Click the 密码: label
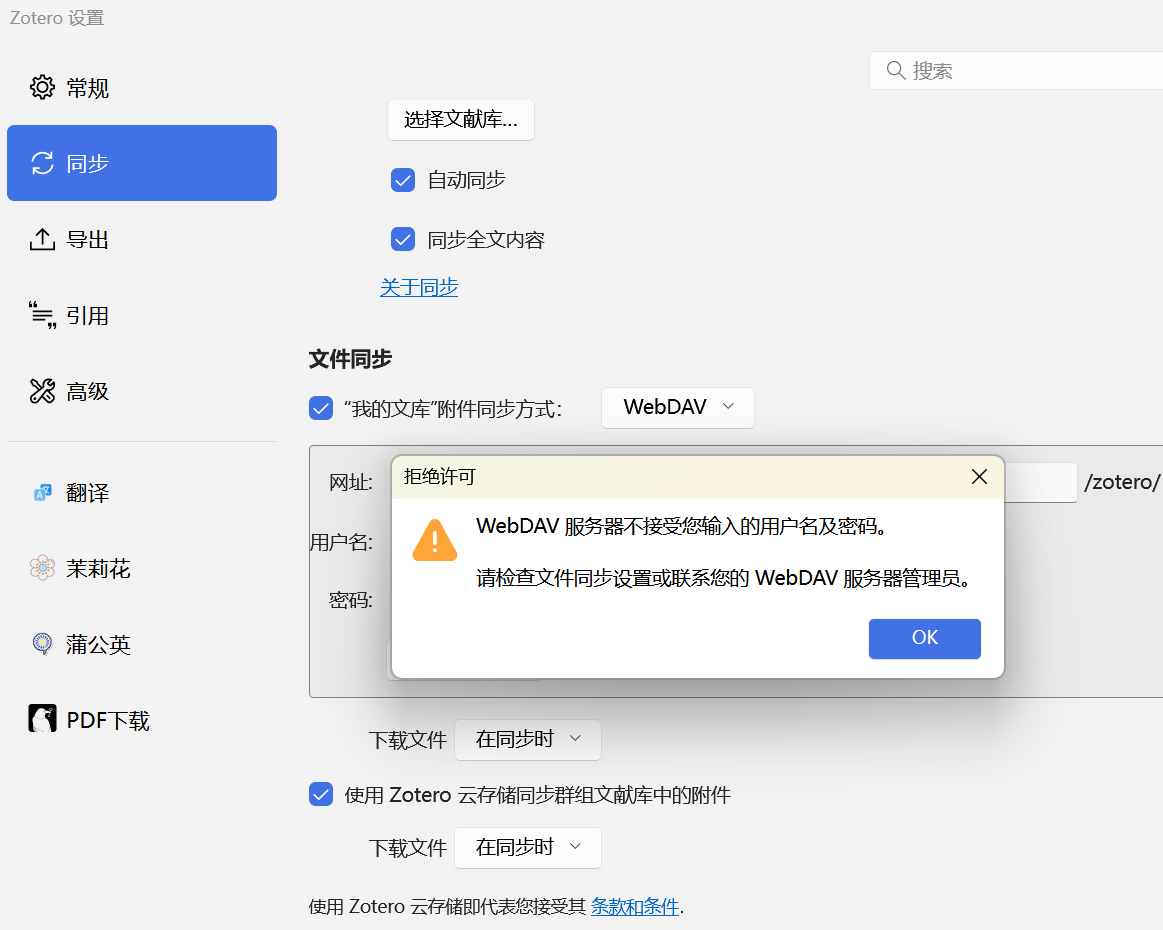The width and height of the screenshot is (1163, 930). pyautogui.click(x=351, y=600)
